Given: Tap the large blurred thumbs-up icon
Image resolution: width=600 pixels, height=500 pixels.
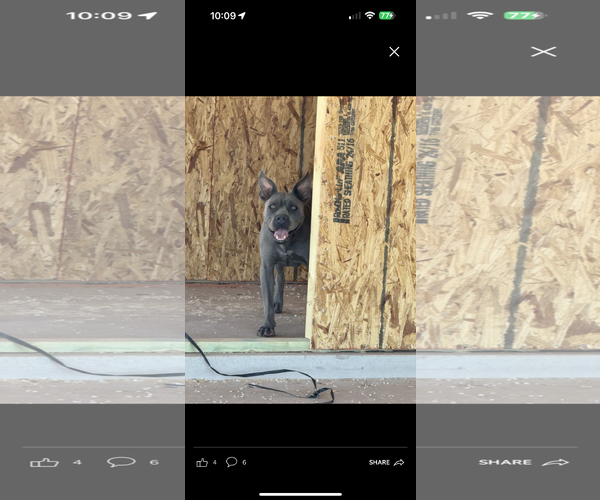Looking at the screenshot, I should point(45,462).
